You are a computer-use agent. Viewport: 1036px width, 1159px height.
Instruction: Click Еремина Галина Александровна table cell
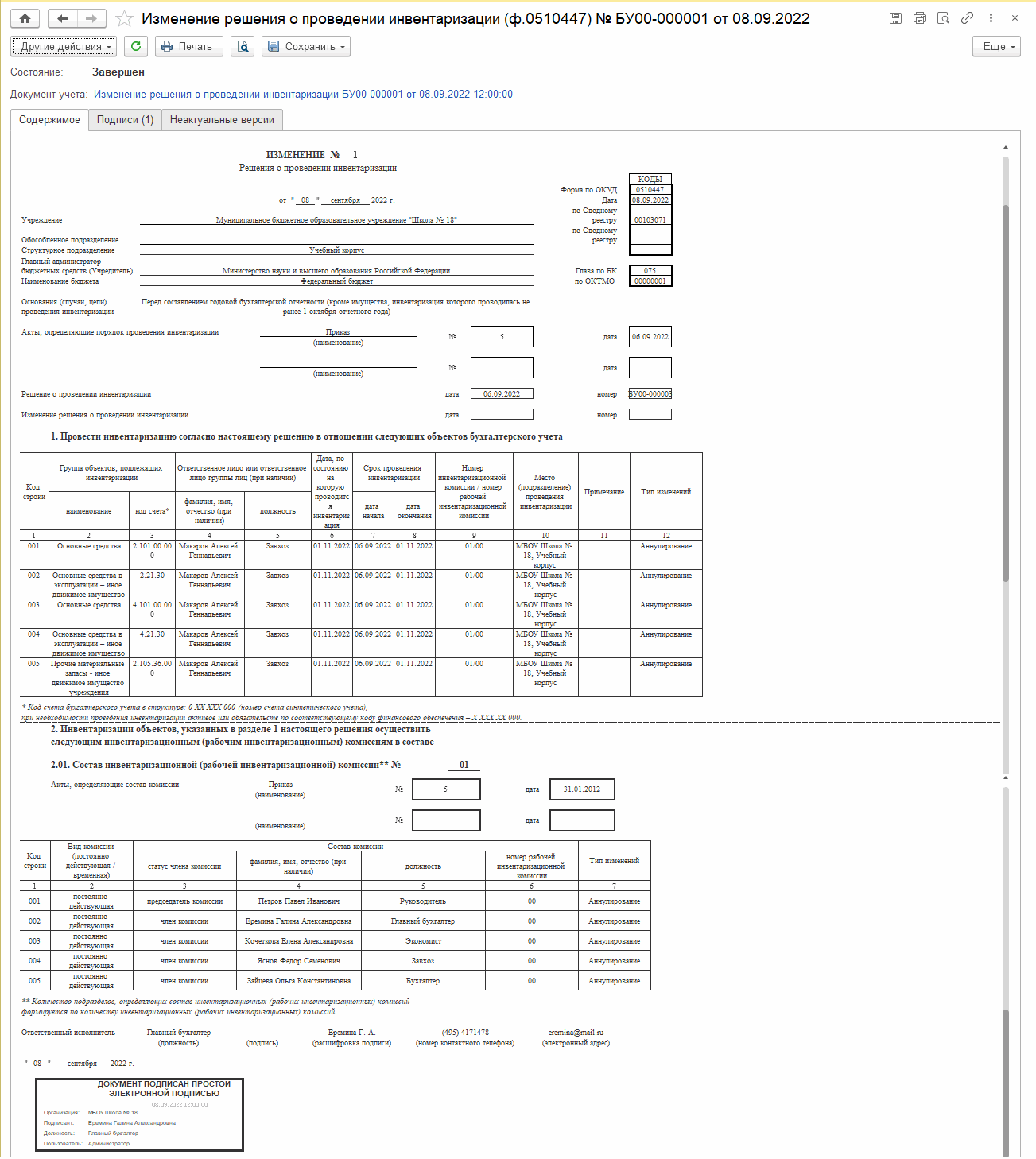click(x=299, y=921)
